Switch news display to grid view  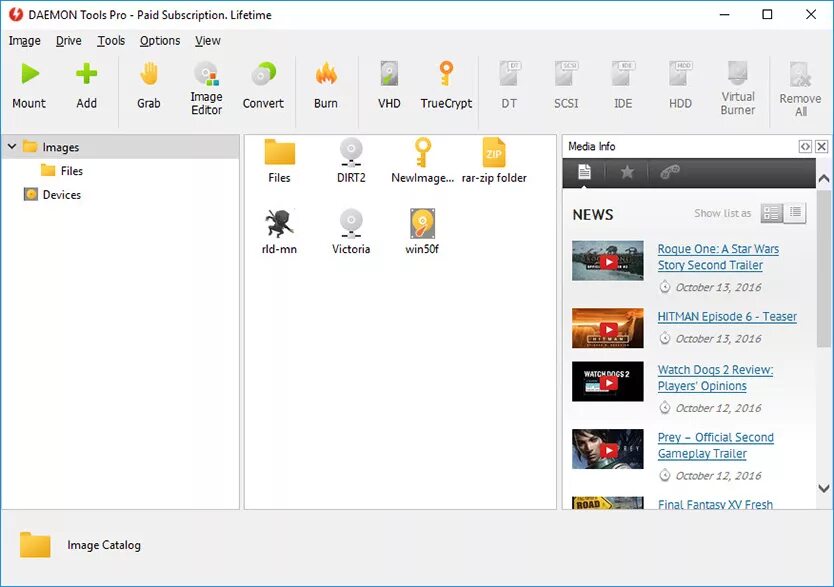[x=771, y=212]
